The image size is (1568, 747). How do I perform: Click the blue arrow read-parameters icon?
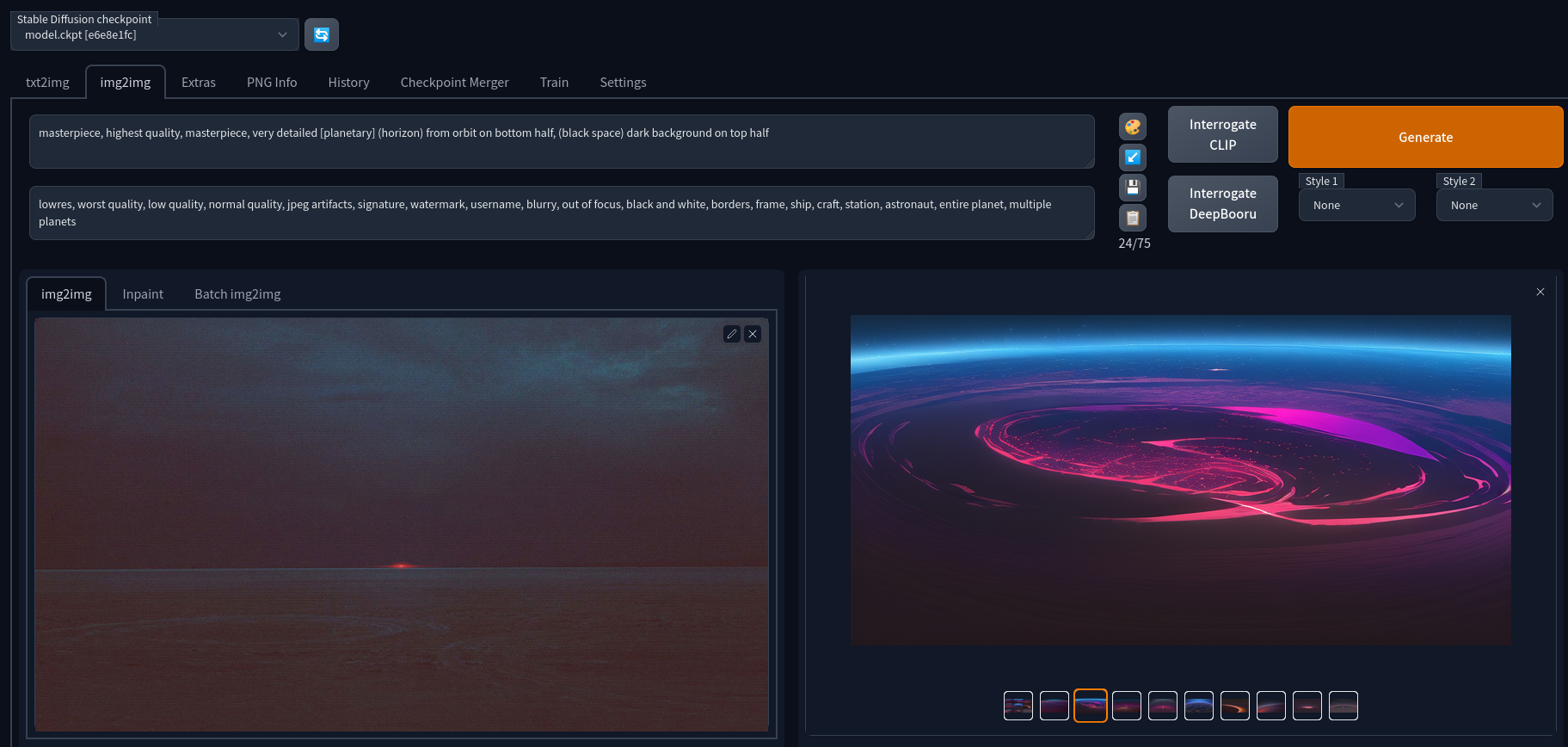(1133, 157)
